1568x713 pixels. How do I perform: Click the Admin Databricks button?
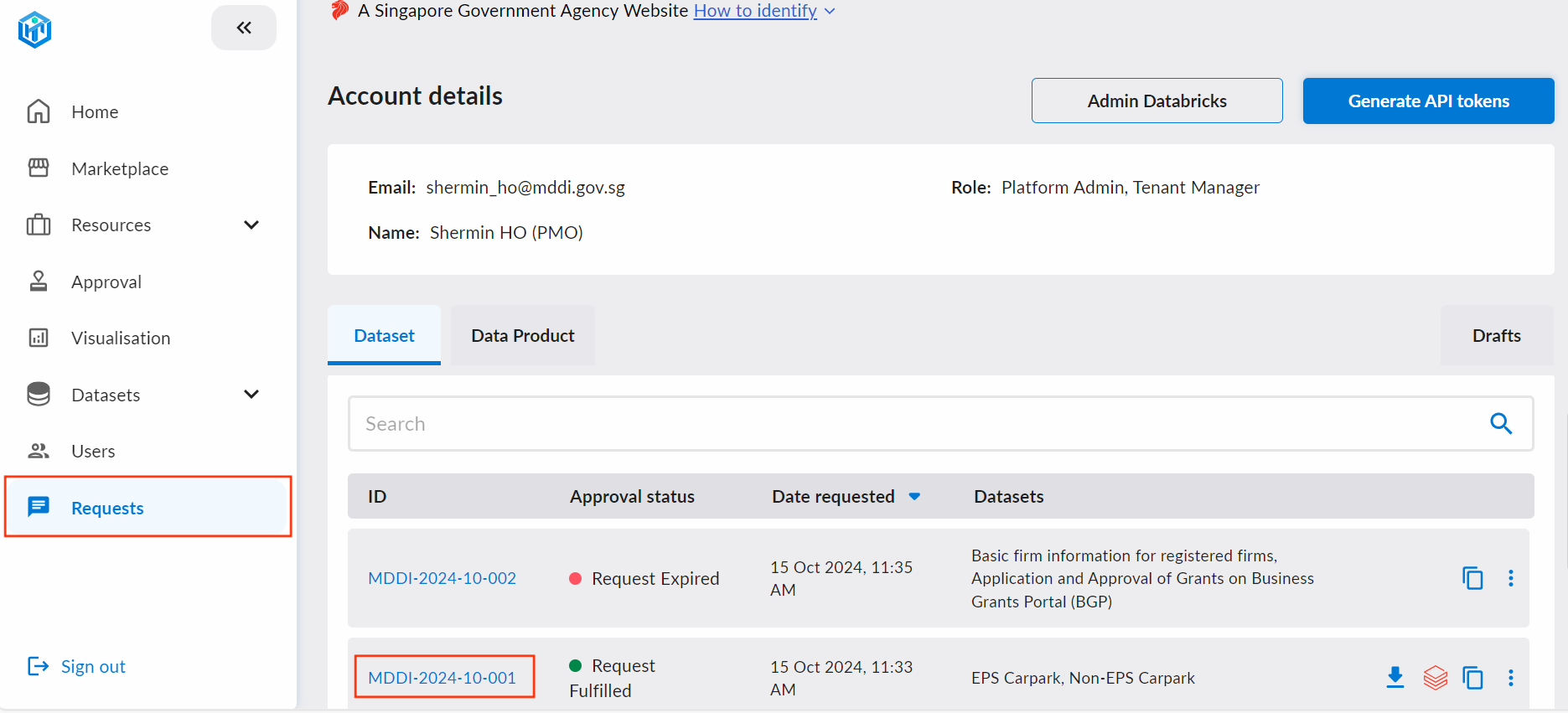tap(1157, 101)
